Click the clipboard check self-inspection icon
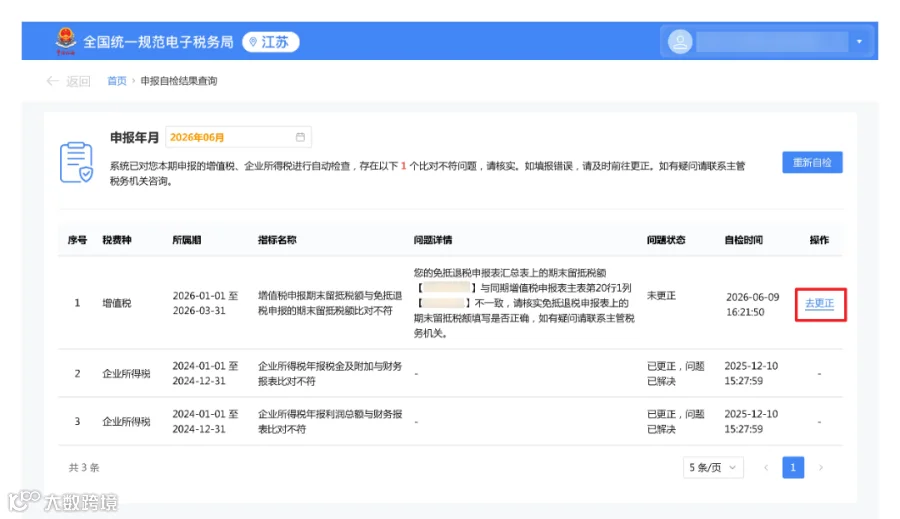Viewport: 900px width, 519px height. (x=76, y=163)
